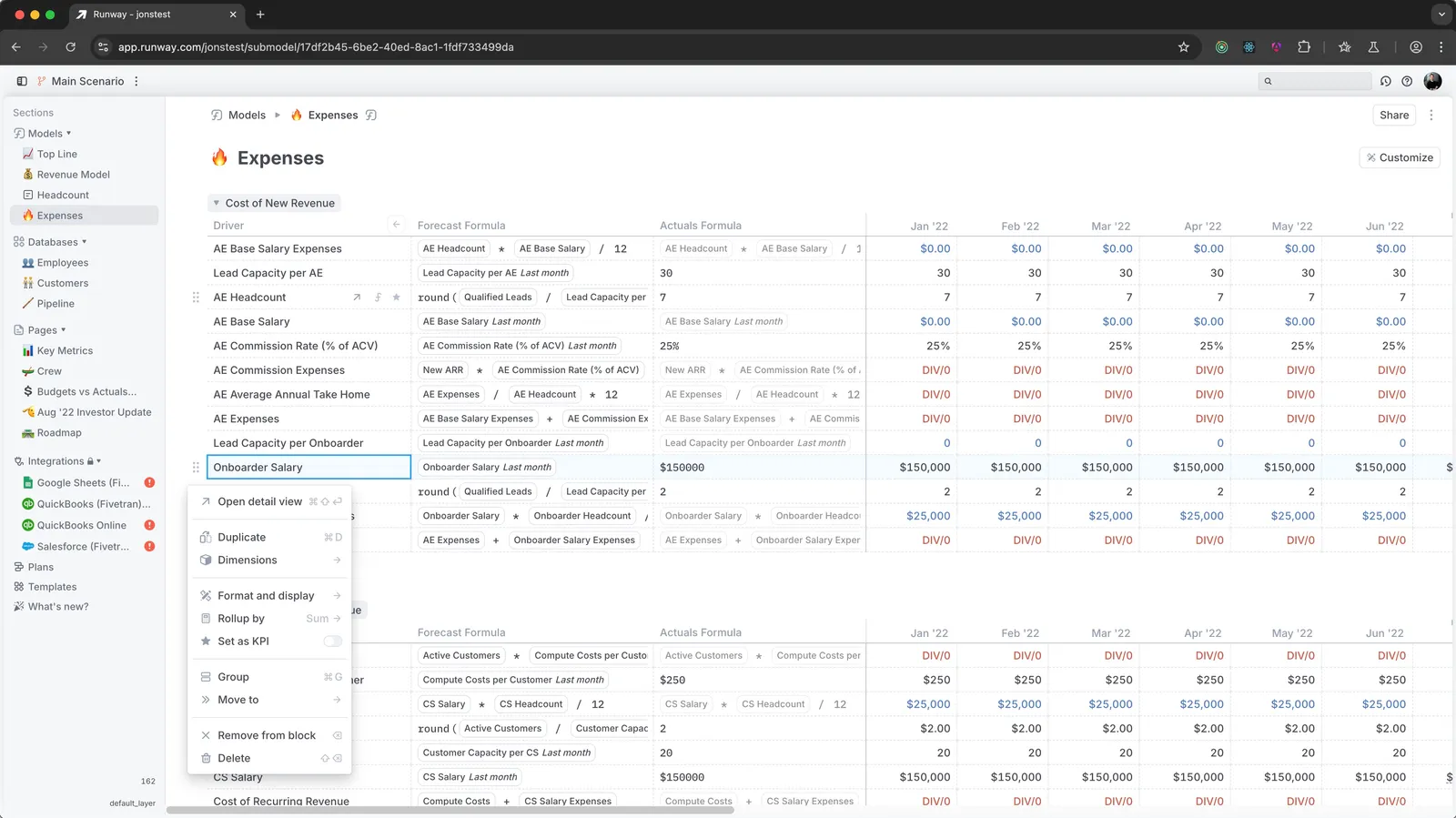Open the page options menu beside Share
Image resolution: width=1456 pixels, height=818 pixels.
point(1431,116)
